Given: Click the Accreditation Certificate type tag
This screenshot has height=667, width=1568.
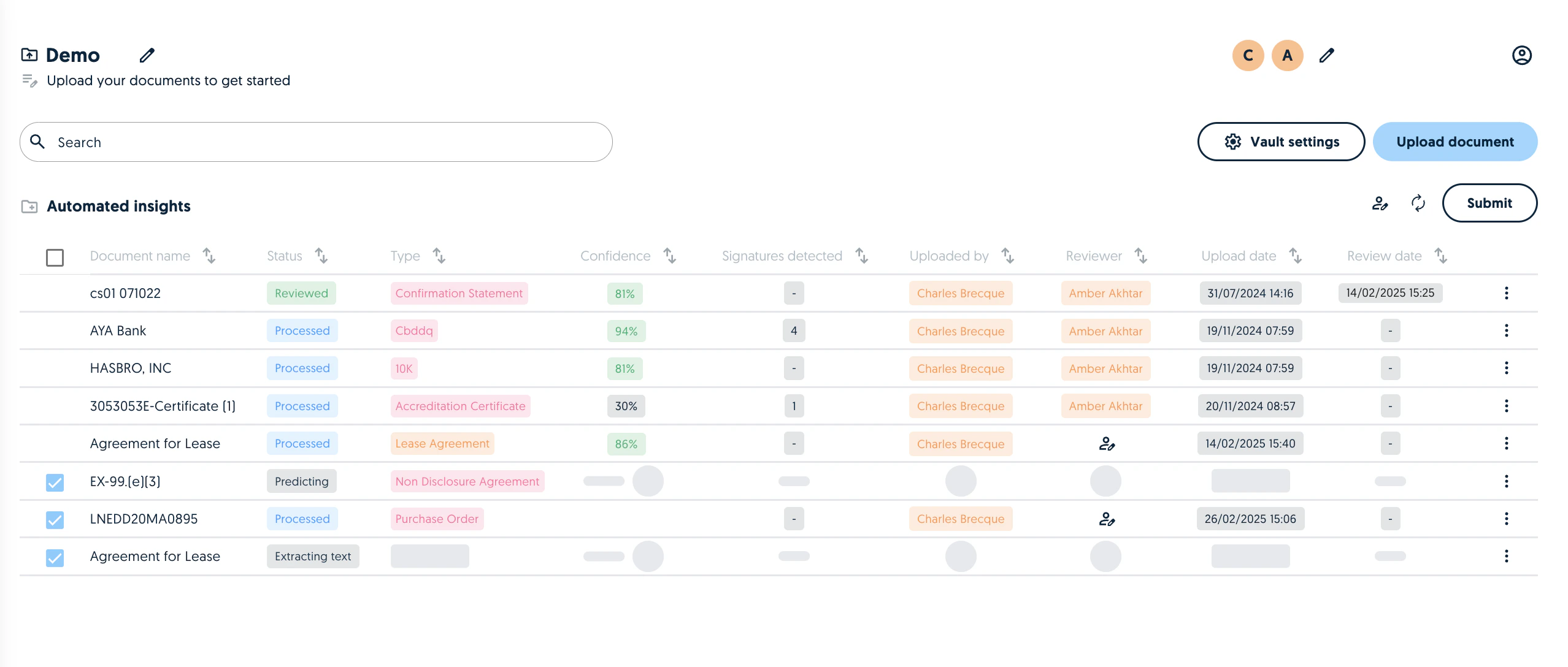Looking at the screenshot, I should click(x=460, y=406).
